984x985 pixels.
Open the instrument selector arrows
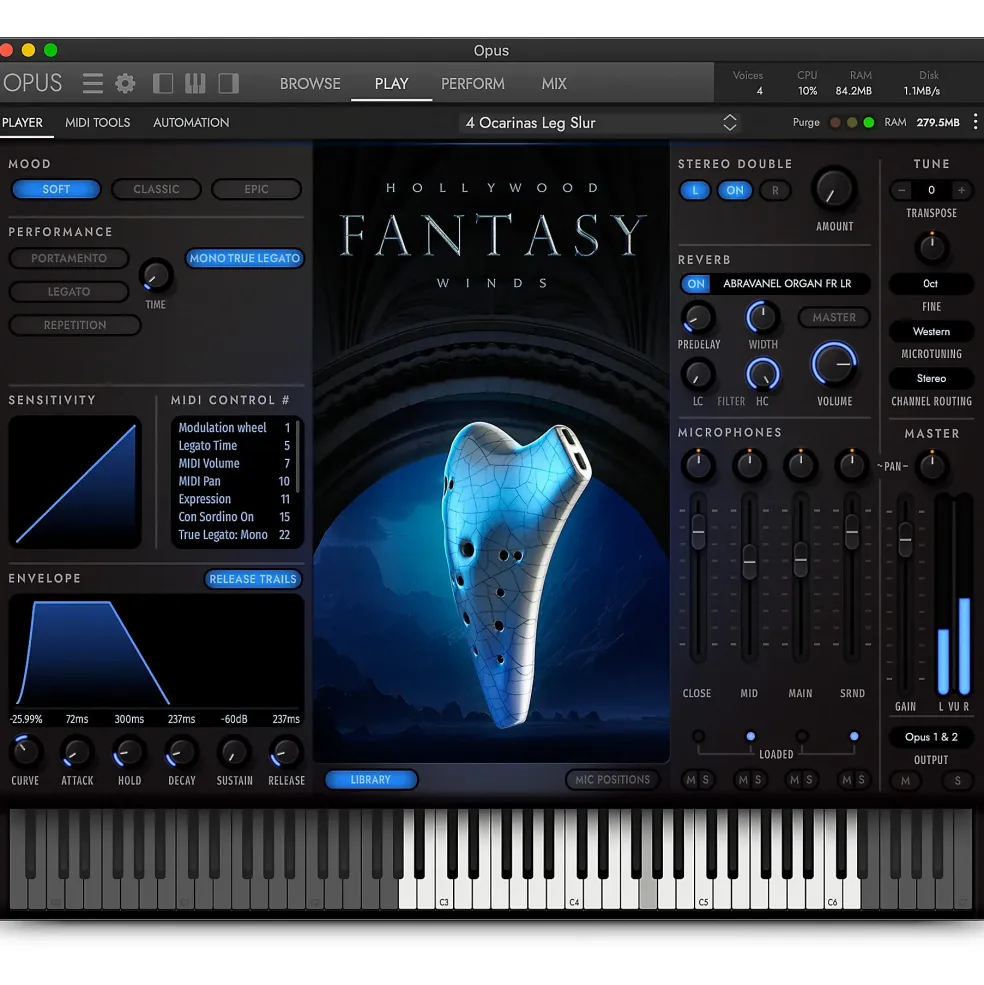(730, 122)
